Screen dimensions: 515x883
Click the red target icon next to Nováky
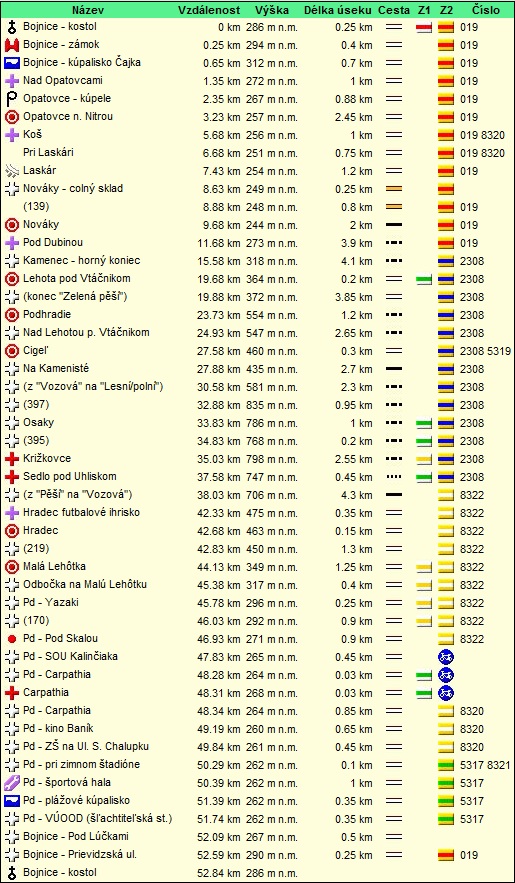point(12,225)
